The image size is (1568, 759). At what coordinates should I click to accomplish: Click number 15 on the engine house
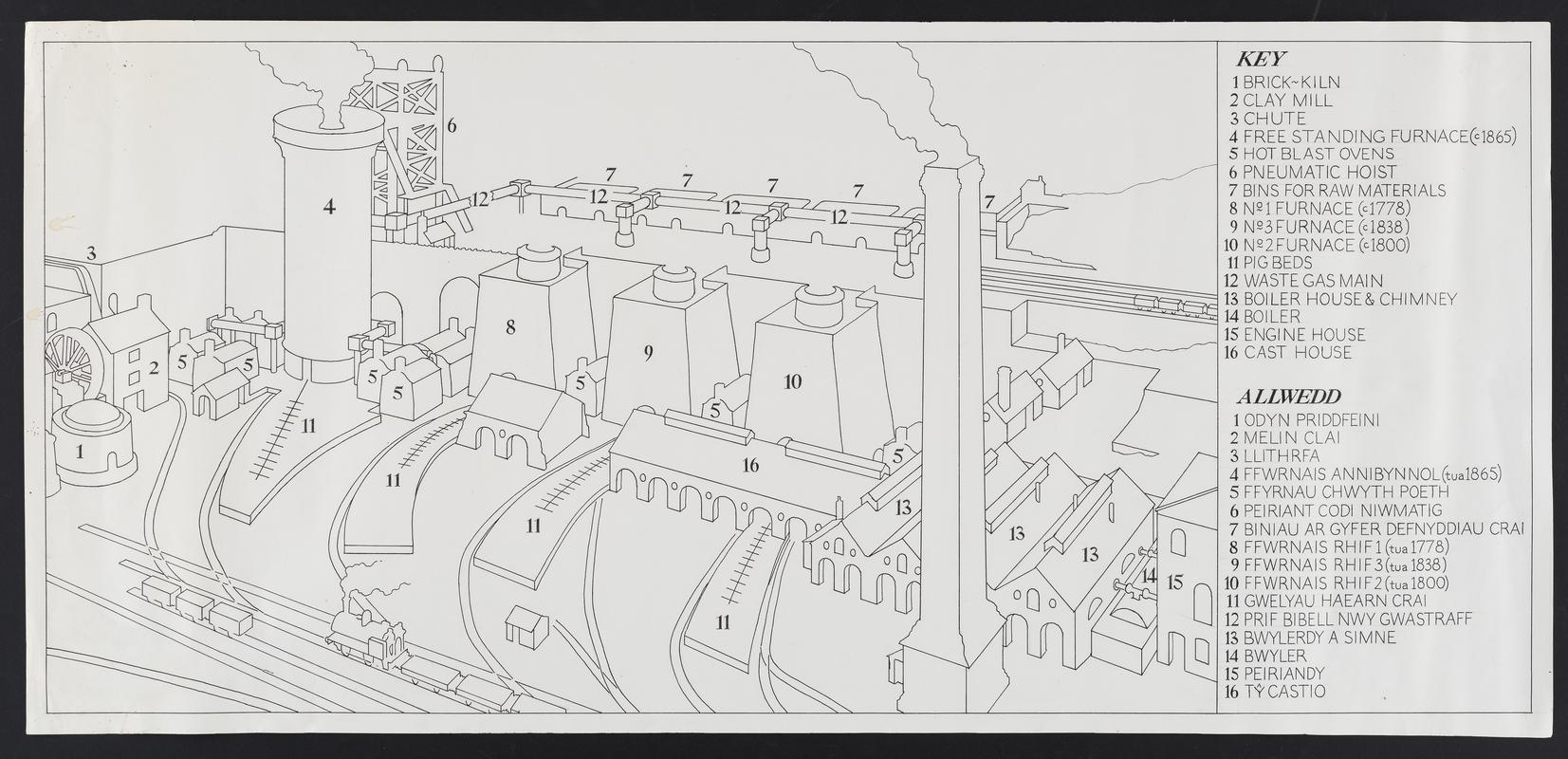pos(1175,582)
